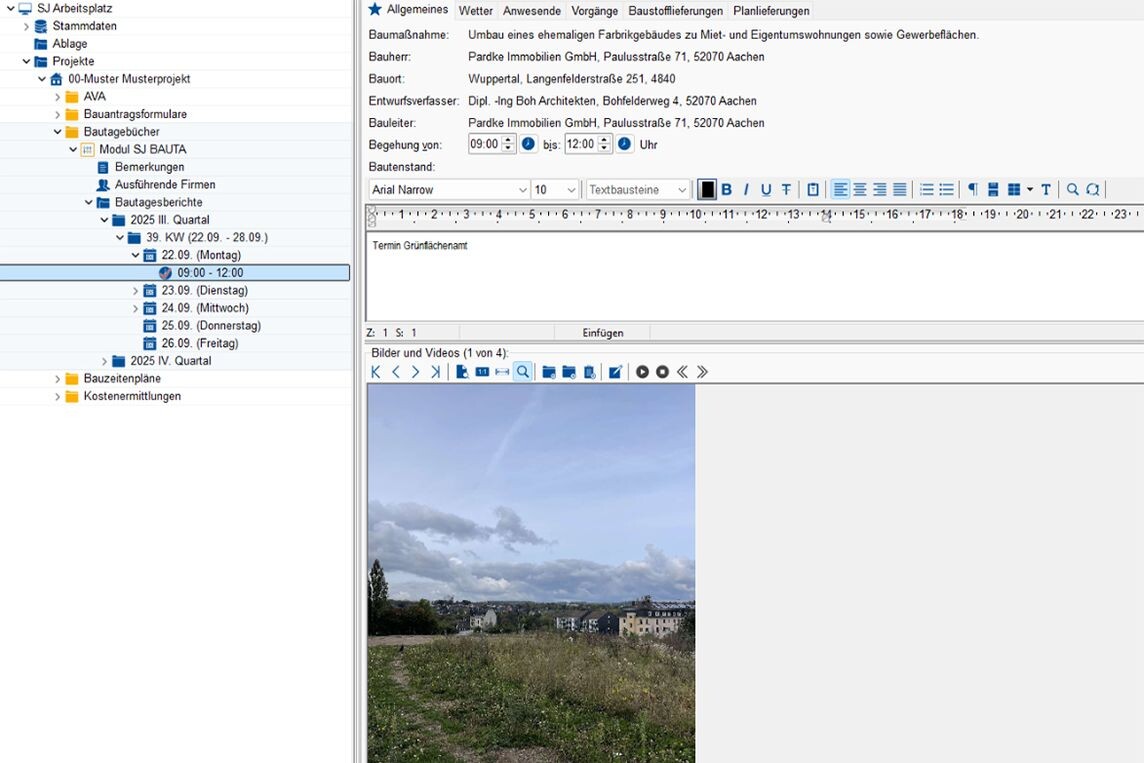This screenshot has height=763, width=1144.
Task: Activate the magnifier zoom tool for images
Action: (x=522, y=372)
